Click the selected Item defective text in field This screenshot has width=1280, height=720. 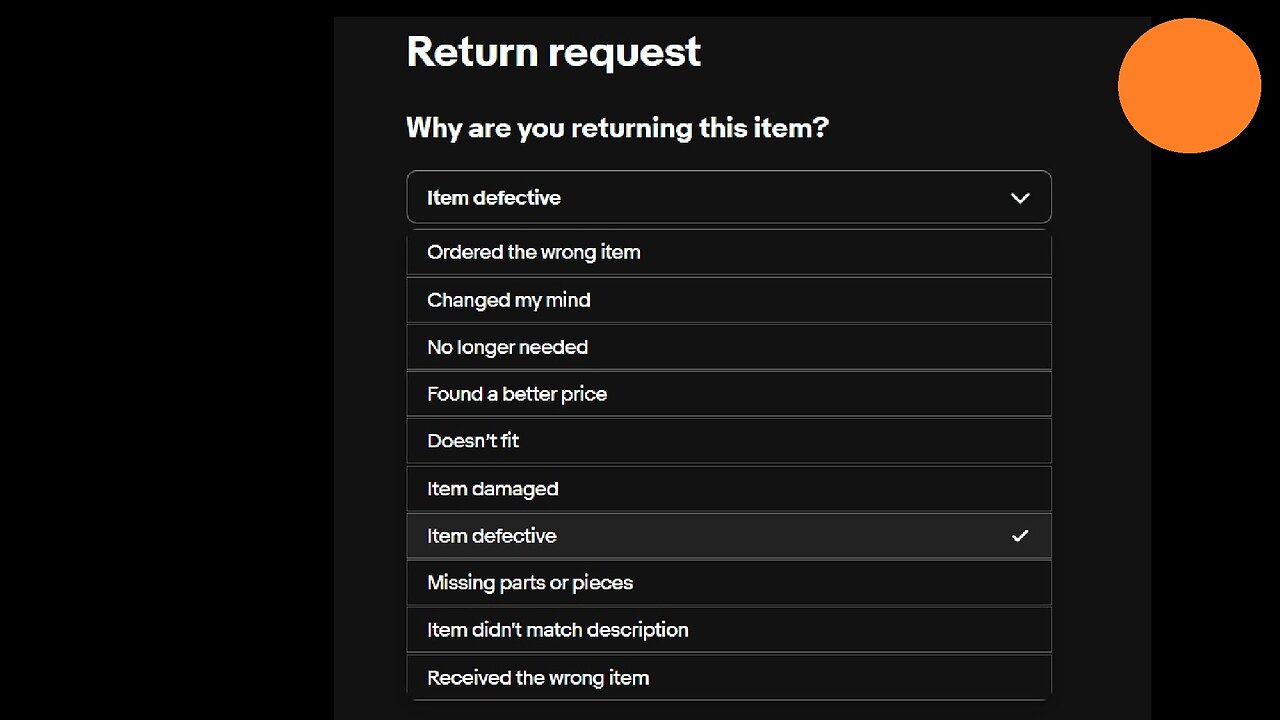point(494,198)
